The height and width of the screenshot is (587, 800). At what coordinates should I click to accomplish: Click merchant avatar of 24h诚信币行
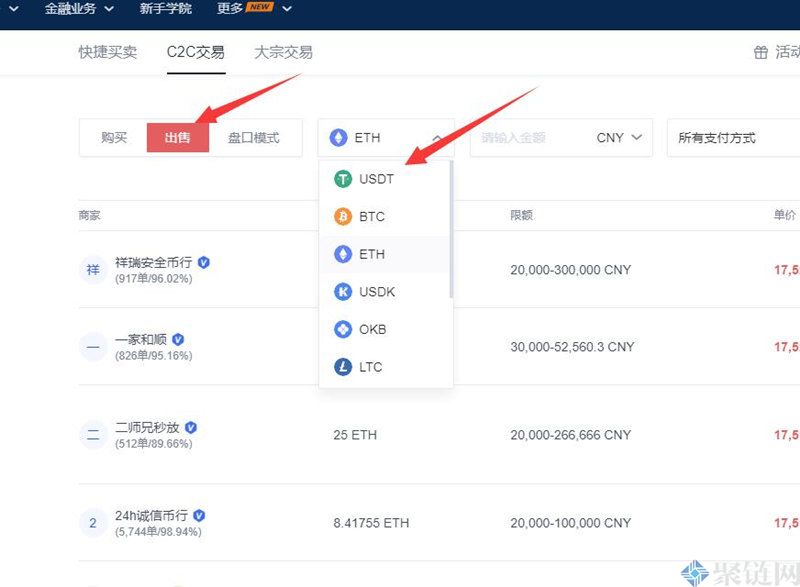point(93,523)
